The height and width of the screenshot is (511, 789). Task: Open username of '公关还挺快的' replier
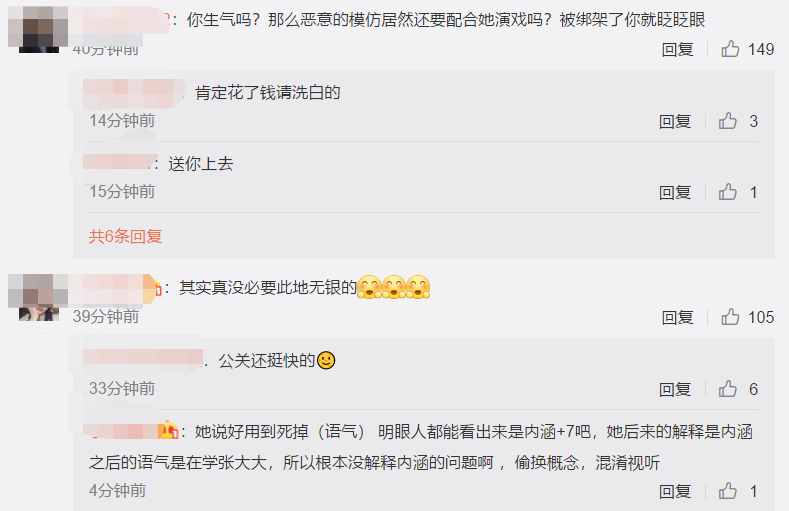(x=143, y=360)
